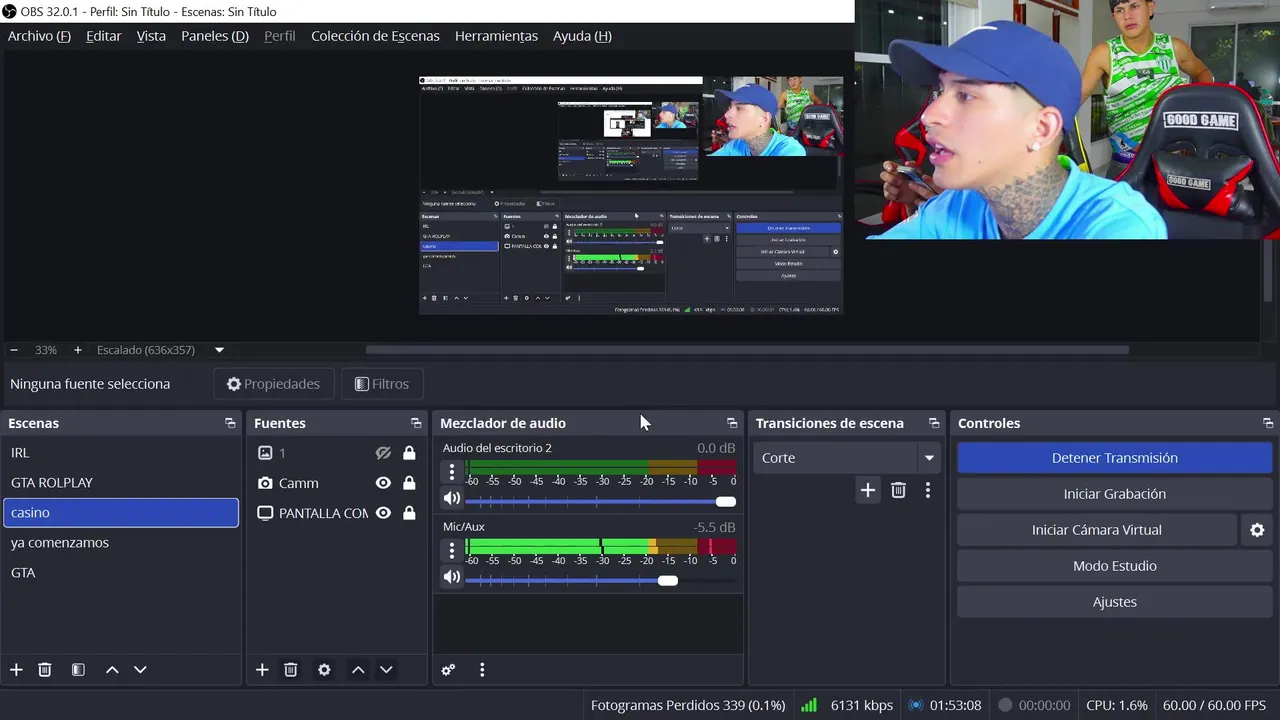Undock the Transiciones de escena panel

(934, 423)
